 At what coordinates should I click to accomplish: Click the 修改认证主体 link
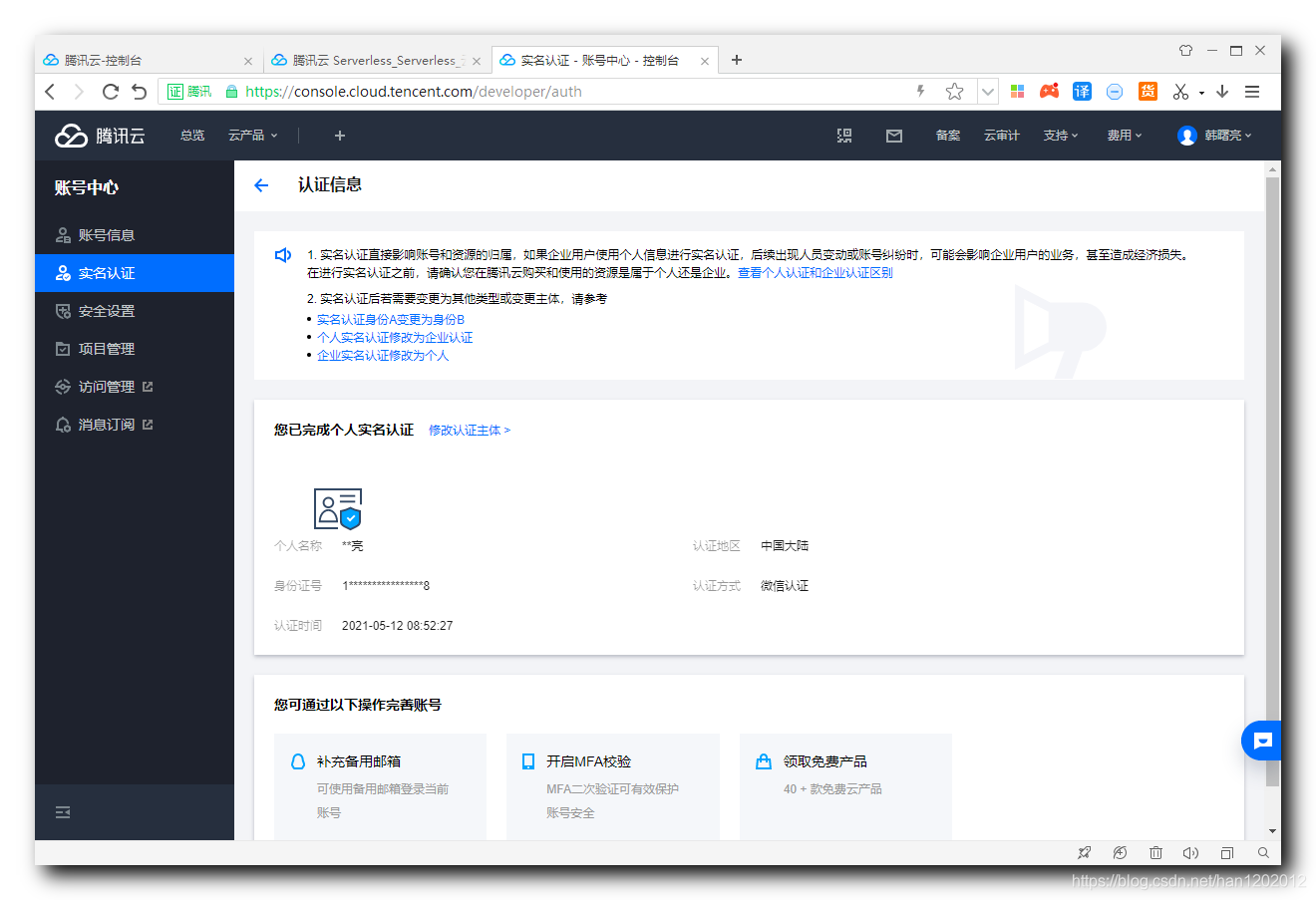[x=470, y=431]
